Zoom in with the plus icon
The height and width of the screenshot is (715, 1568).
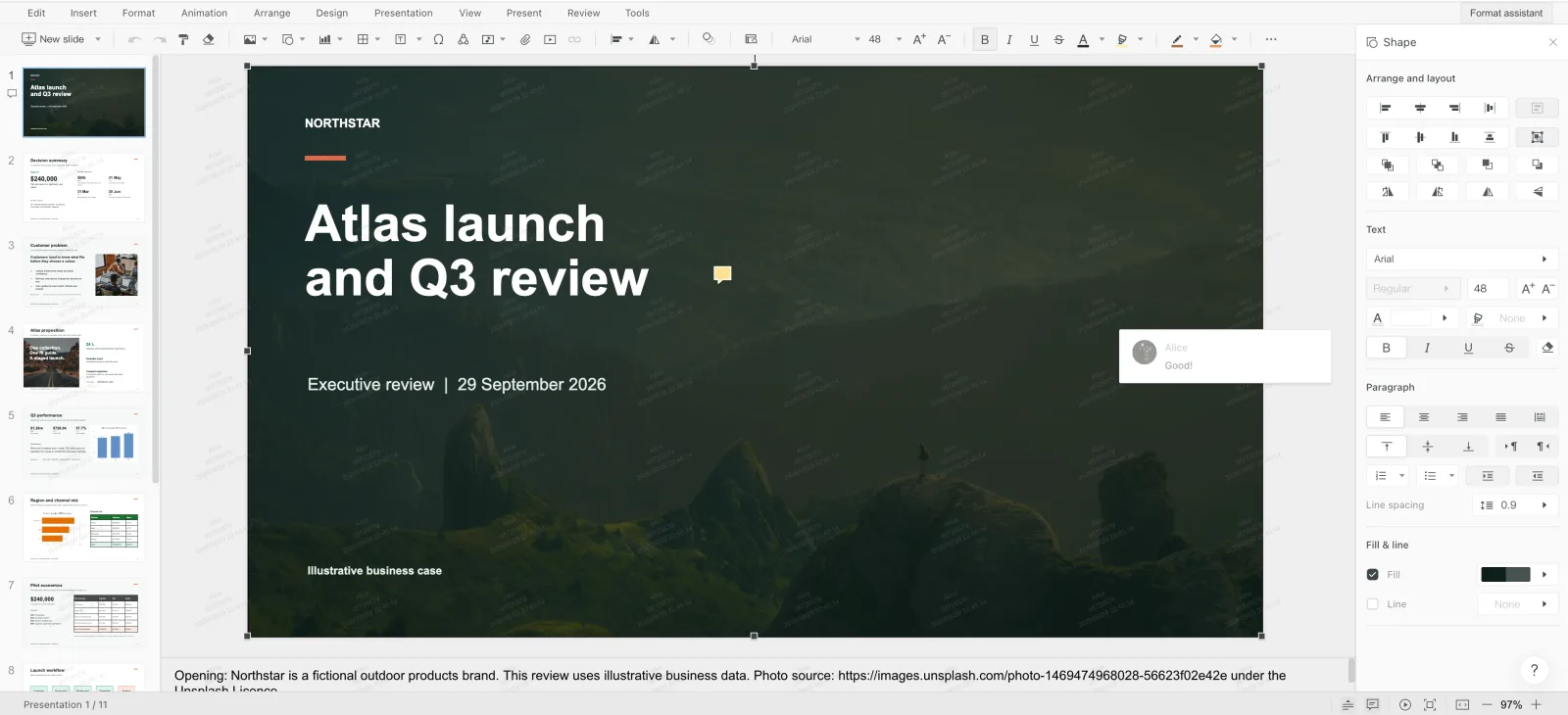[1537, 704]
